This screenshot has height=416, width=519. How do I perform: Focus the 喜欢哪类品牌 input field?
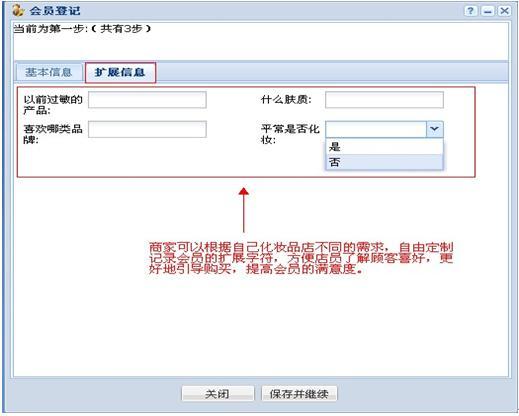(x=147, y=129)
